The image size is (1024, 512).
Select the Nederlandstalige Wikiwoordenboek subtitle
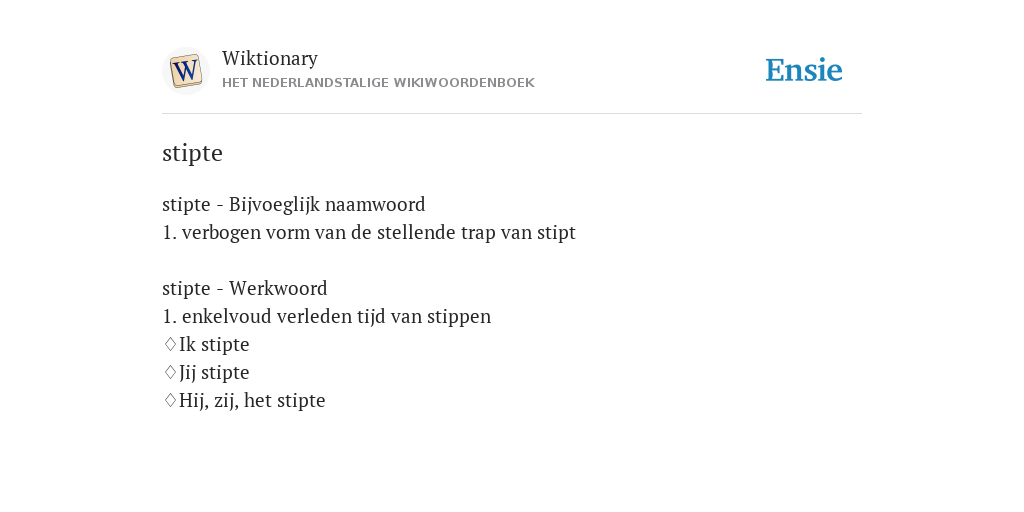[x=378, y=83]
